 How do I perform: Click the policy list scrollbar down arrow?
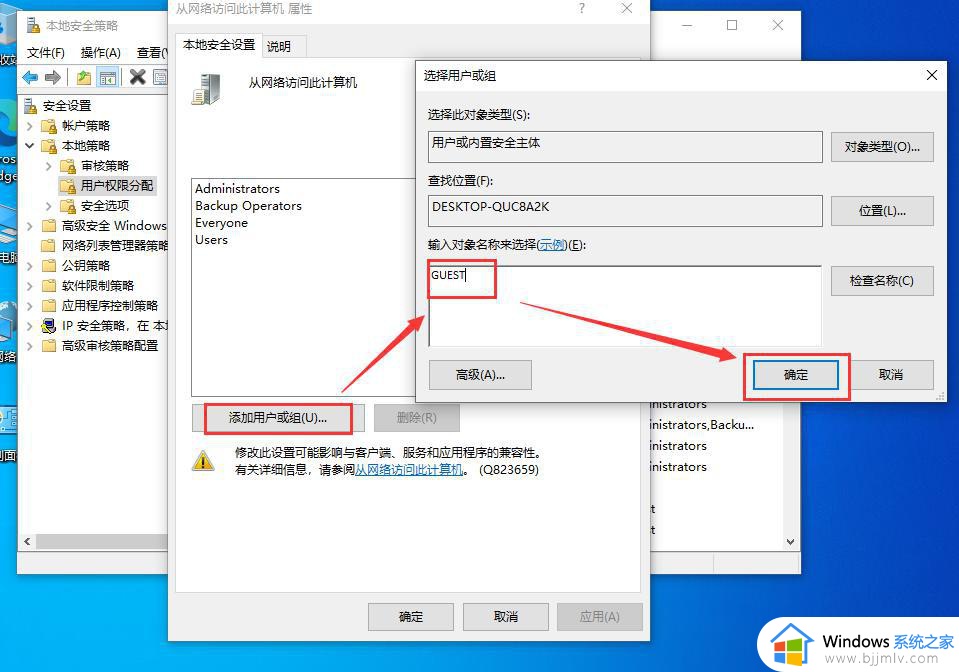pos(790,542)
